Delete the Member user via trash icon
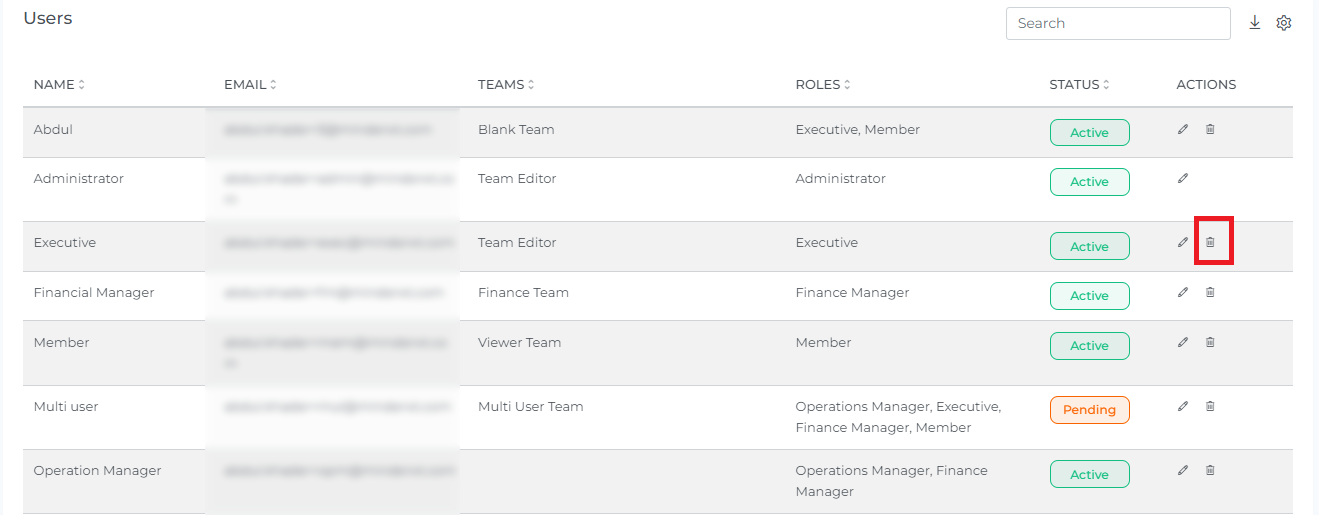This screenshot has width=1319, height=515. pos(1210,342)
